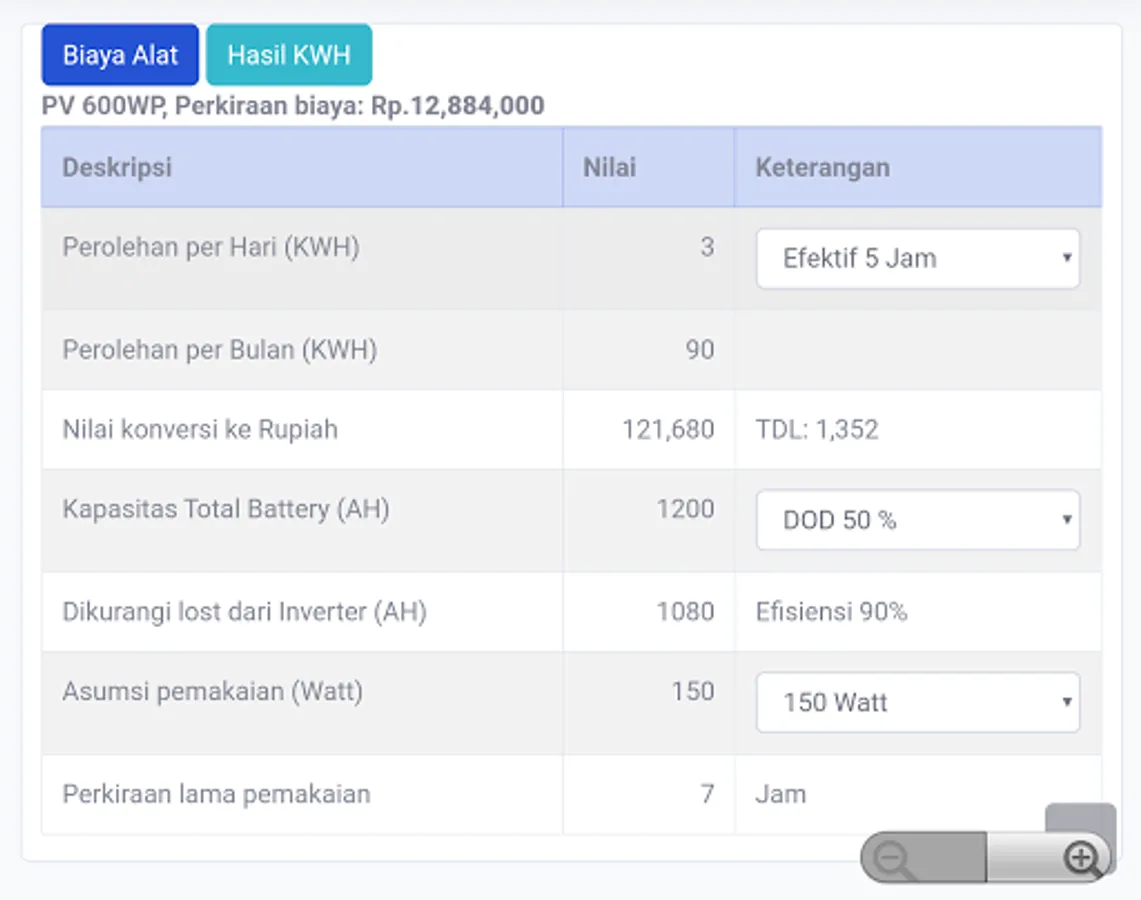Expand the DOD 50 % dropdown

[x=917, y=520]
